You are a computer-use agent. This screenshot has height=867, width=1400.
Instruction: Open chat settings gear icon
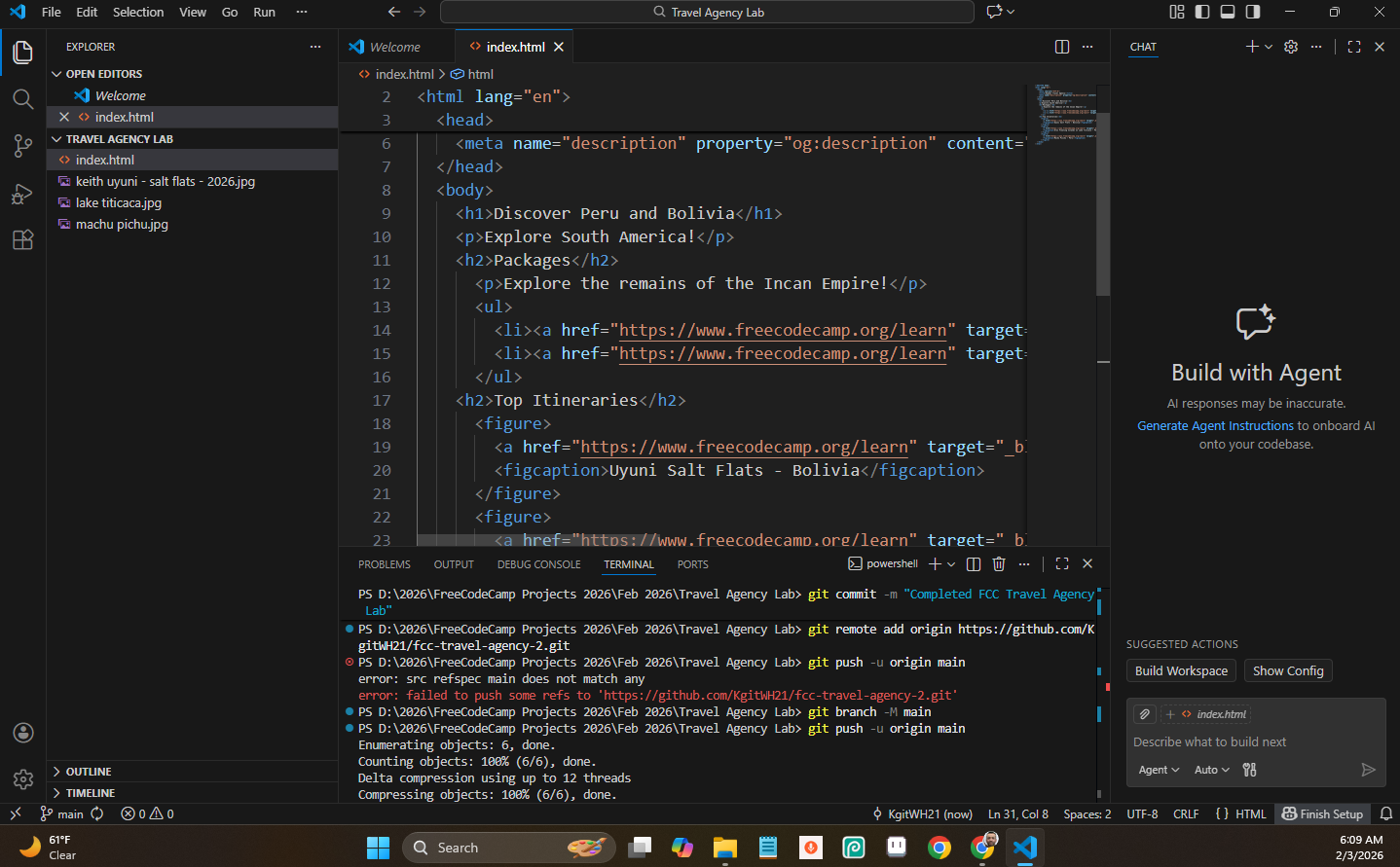coord(1290,47)
